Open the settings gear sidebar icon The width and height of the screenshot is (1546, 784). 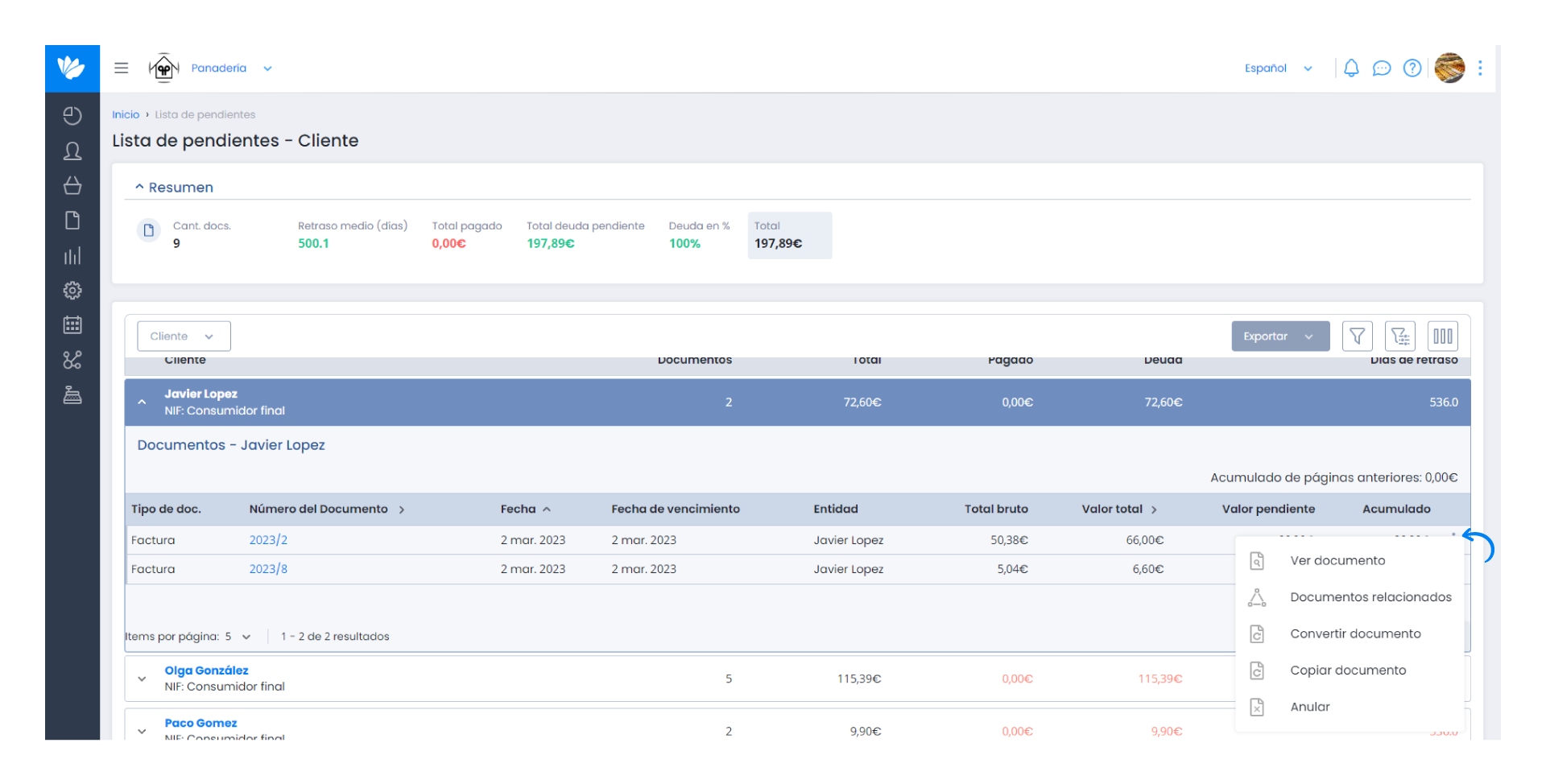[x=72, y=291]
